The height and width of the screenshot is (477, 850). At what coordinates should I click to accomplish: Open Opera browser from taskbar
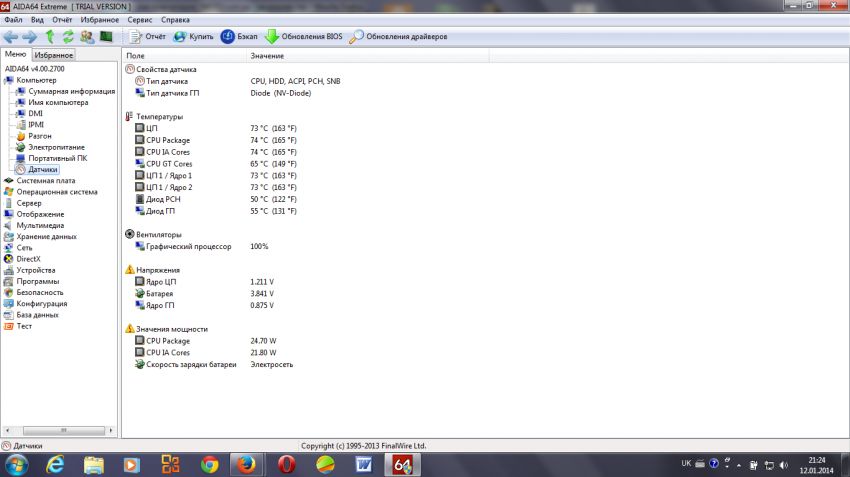click(x=286, y=465)
